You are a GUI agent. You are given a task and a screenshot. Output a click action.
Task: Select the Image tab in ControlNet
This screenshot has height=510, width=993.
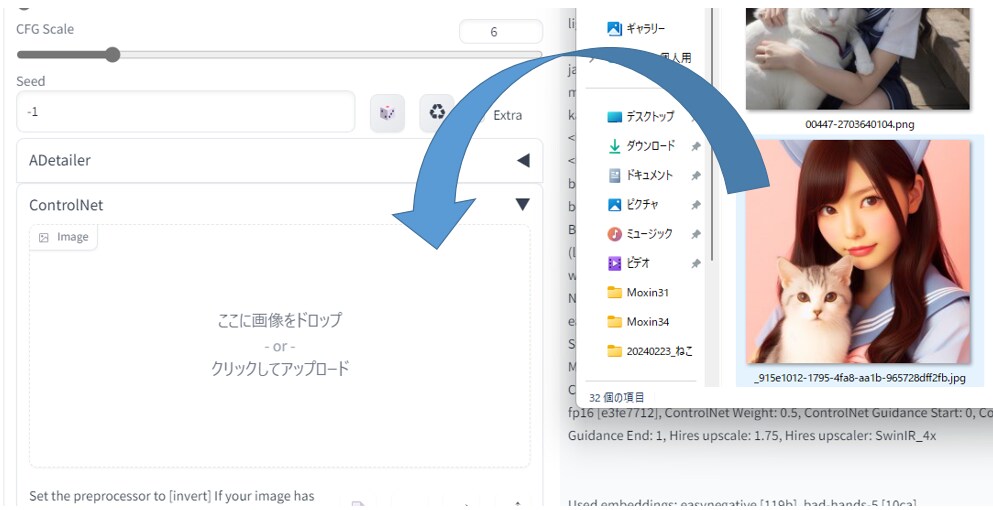64,237
